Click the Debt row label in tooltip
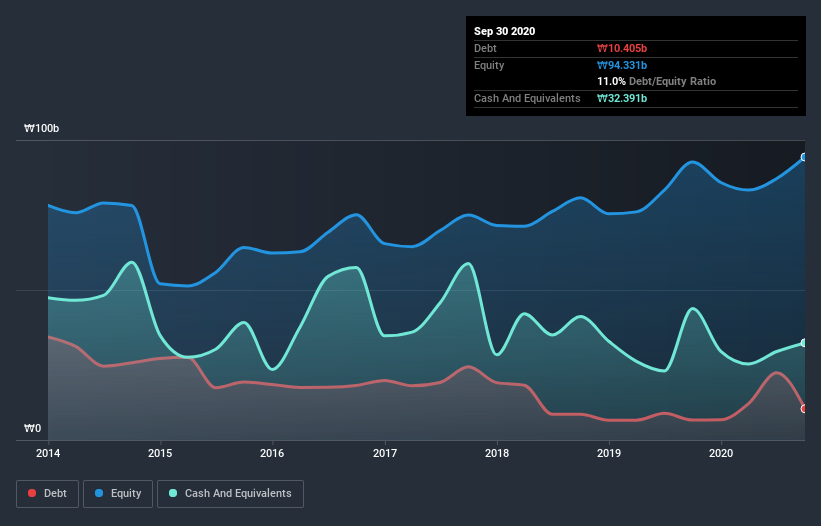The width and height of the screenshot is (821, 526). pyautogui.click(x=485, y=48)
